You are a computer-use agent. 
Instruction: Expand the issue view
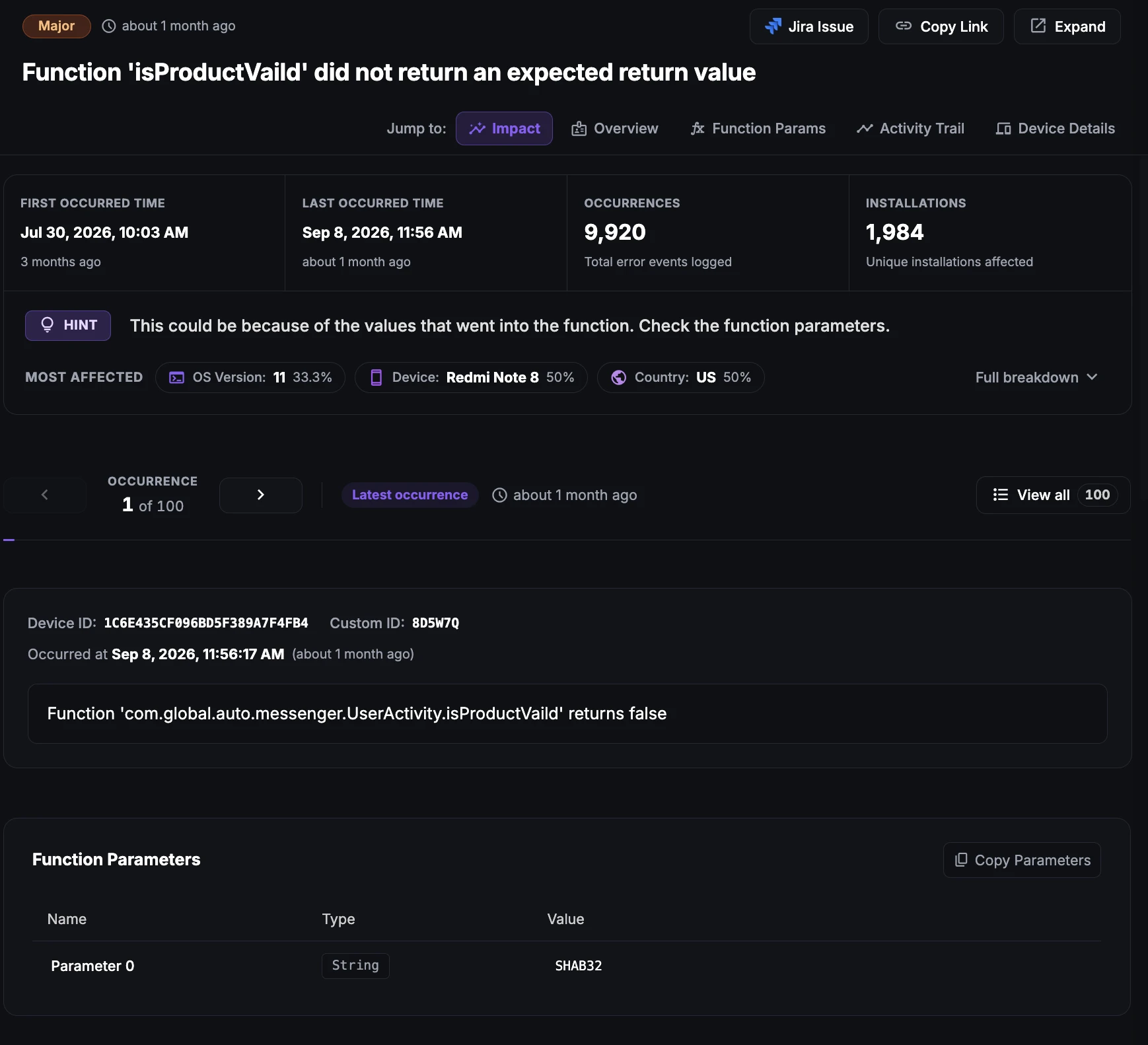point(1067,26)
